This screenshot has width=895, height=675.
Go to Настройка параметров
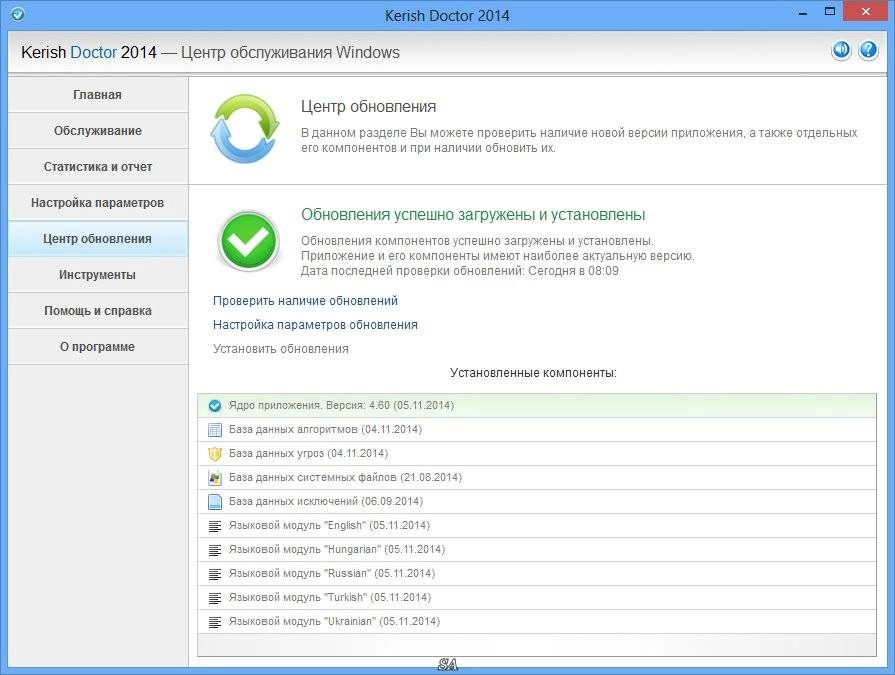pyautogui.click(x=98, y=203)
